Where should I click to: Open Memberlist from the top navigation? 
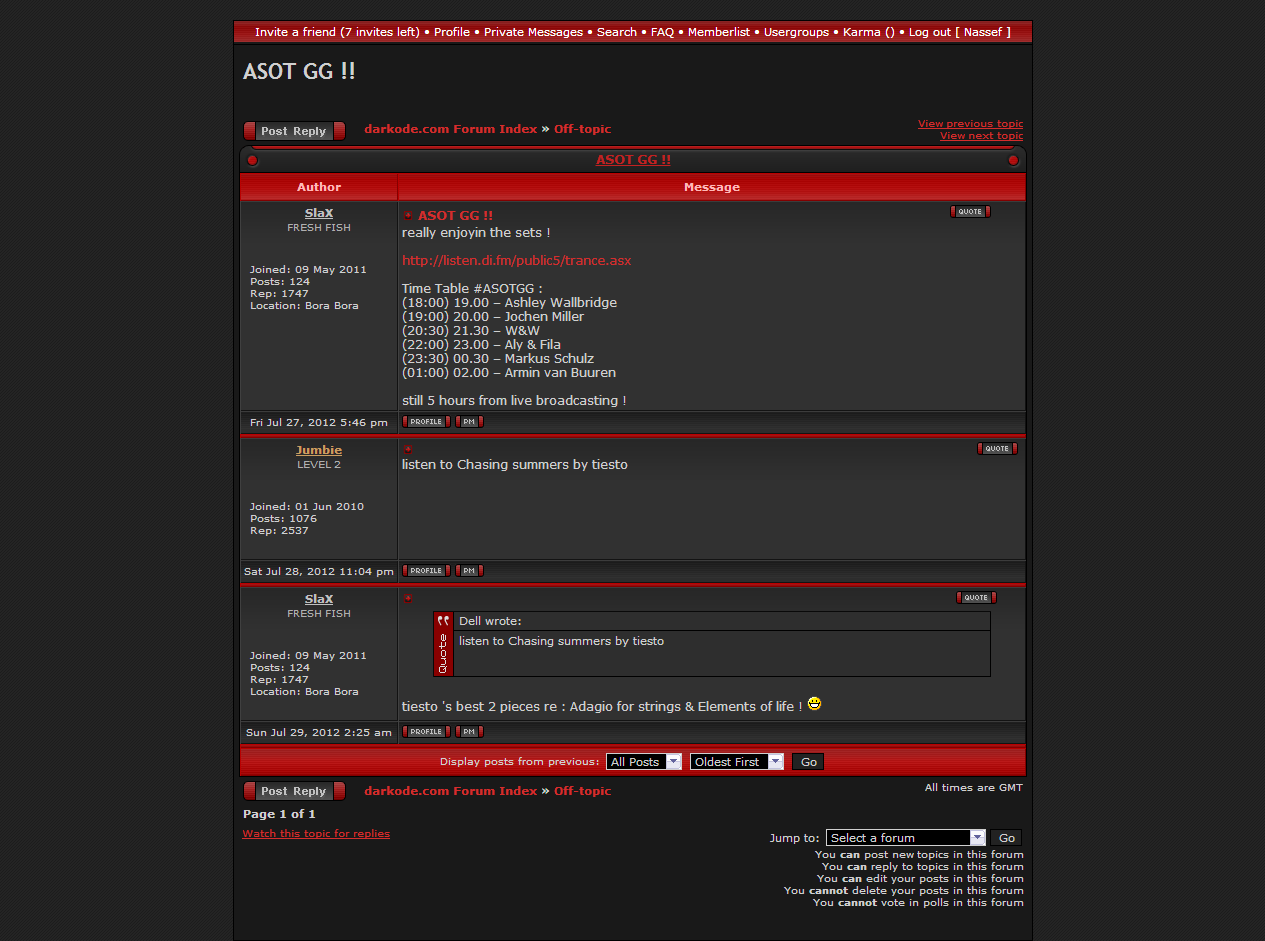pos(718,32)
